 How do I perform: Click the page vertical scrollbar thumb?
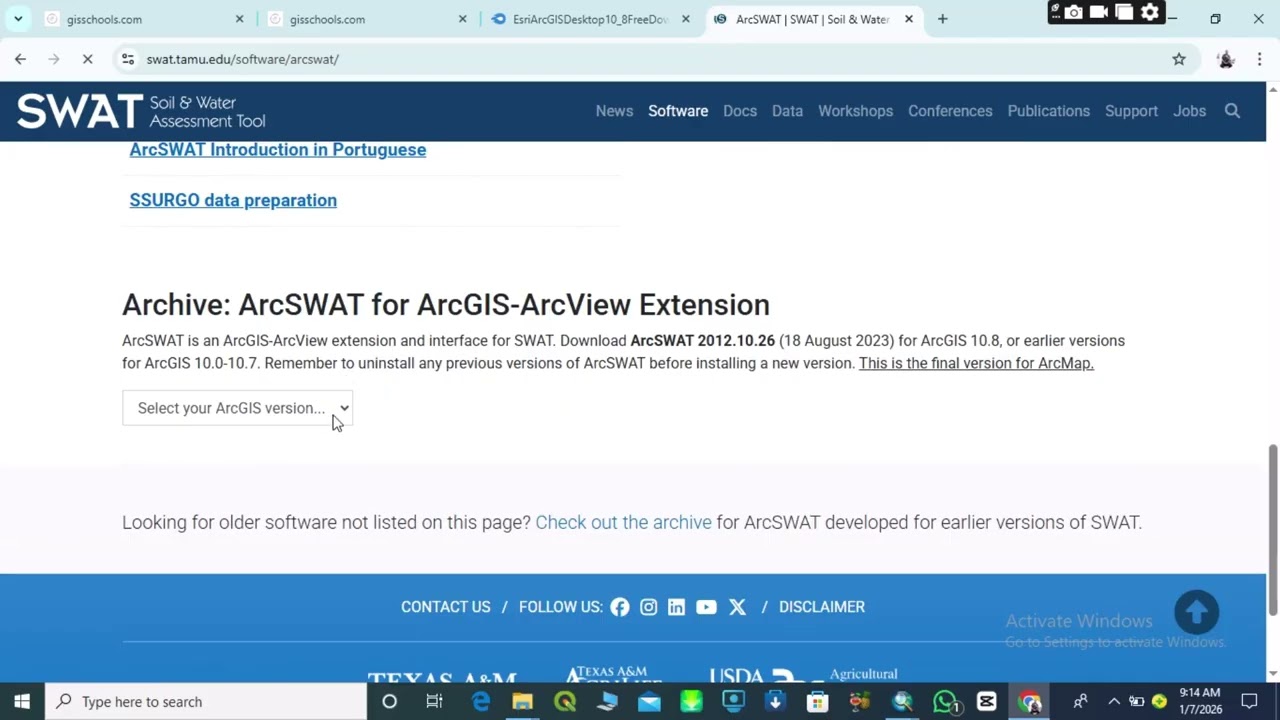[x=1273, y=530]
